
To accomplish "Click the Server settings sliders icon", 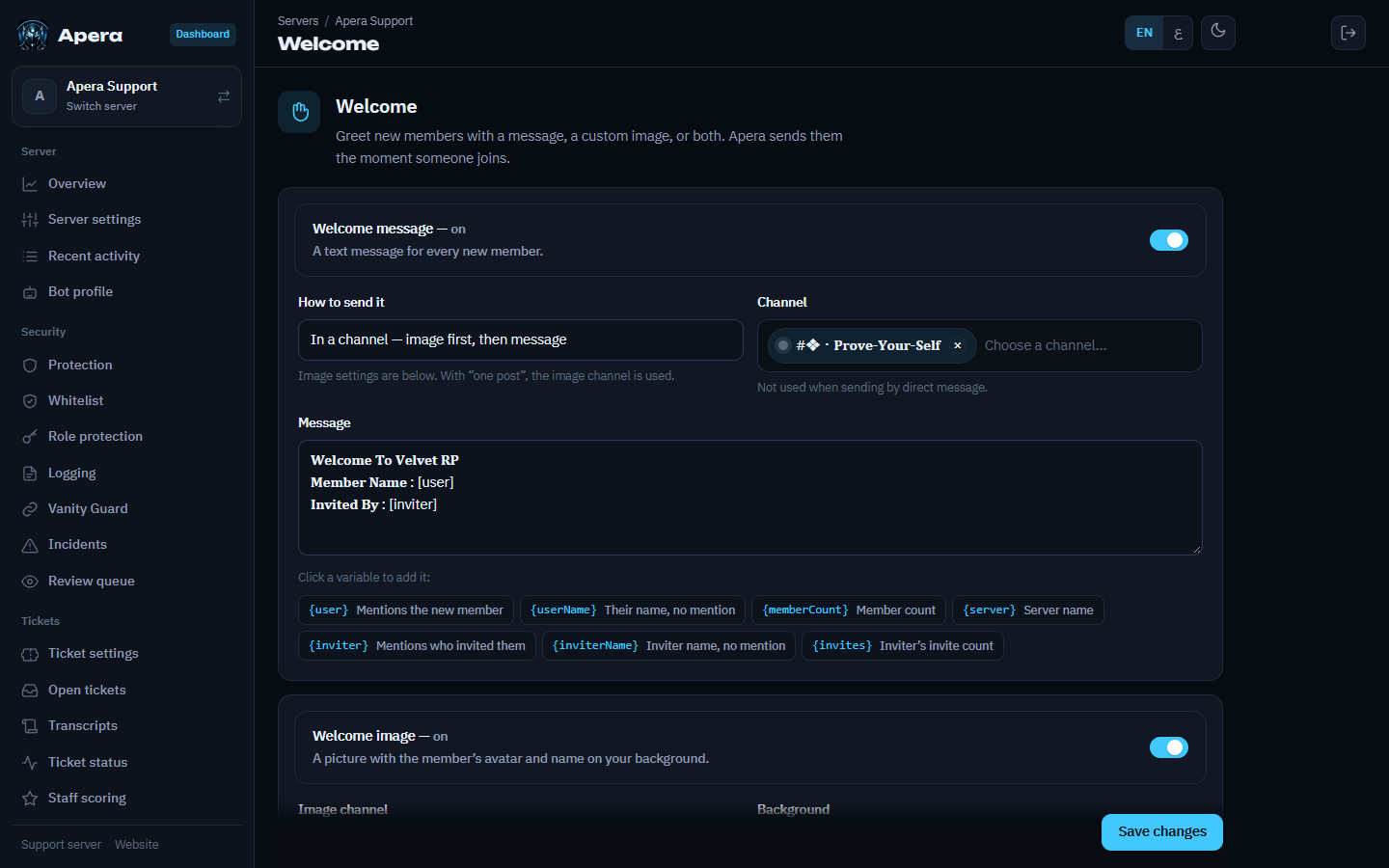I will [x=30, y=220].
